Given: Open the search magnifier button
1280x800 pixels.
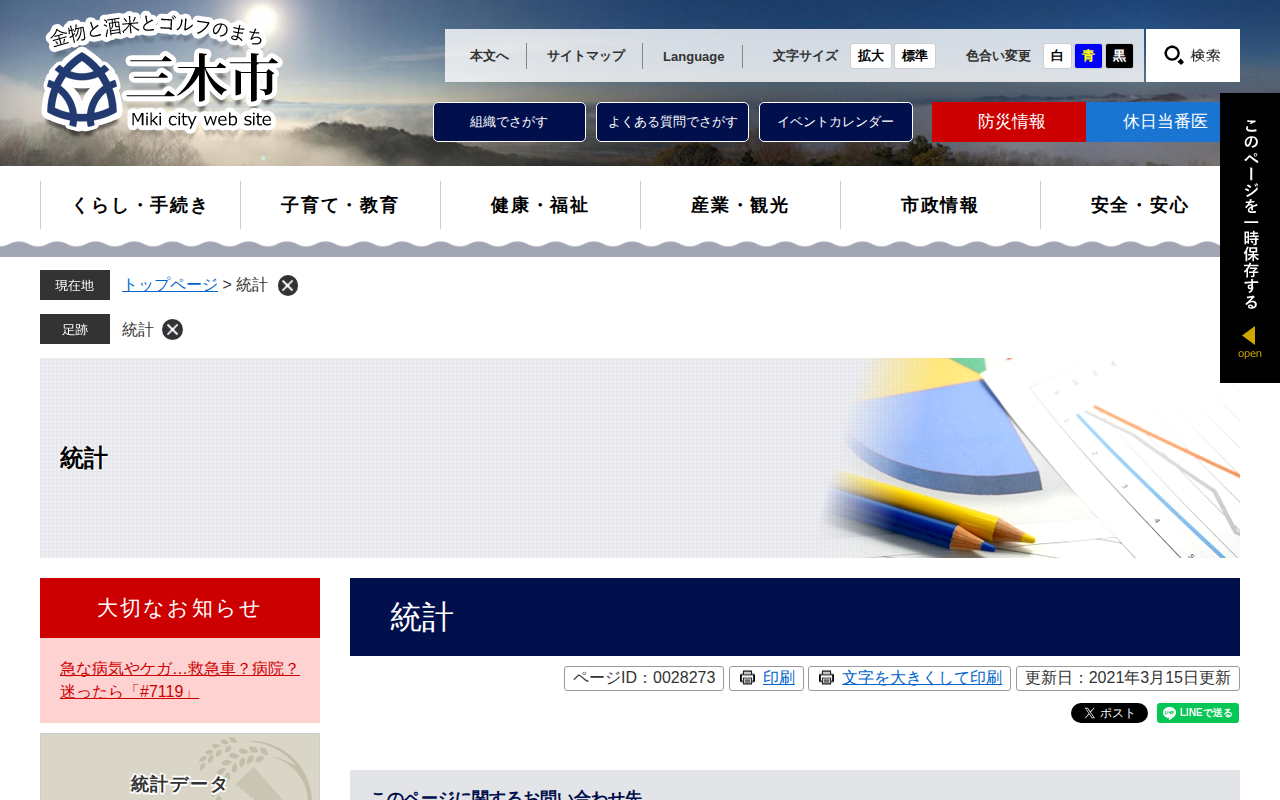Looking at the screenshot, I should pyautogui.click(x=1193, y=55).
